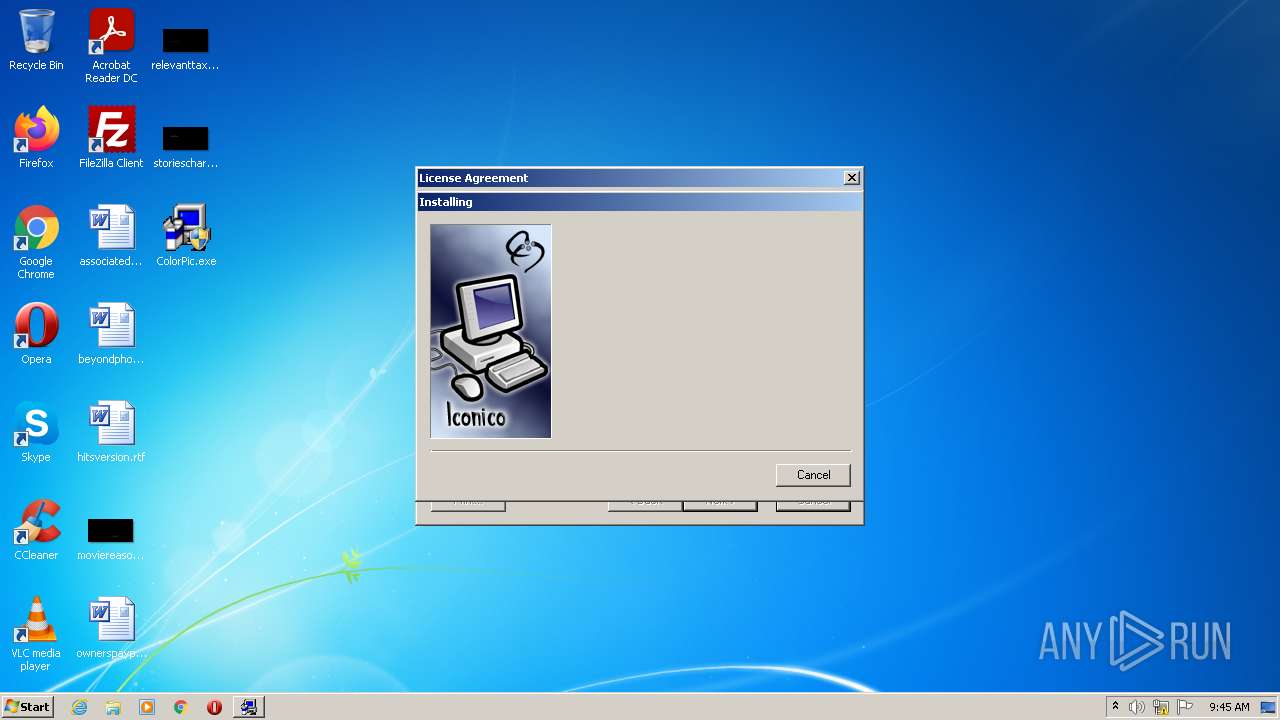Image resolution: width=1280 pixels, height=720 pixels.
Task: Launch Opera browser from desktop
Action: (x=36, y=334)
